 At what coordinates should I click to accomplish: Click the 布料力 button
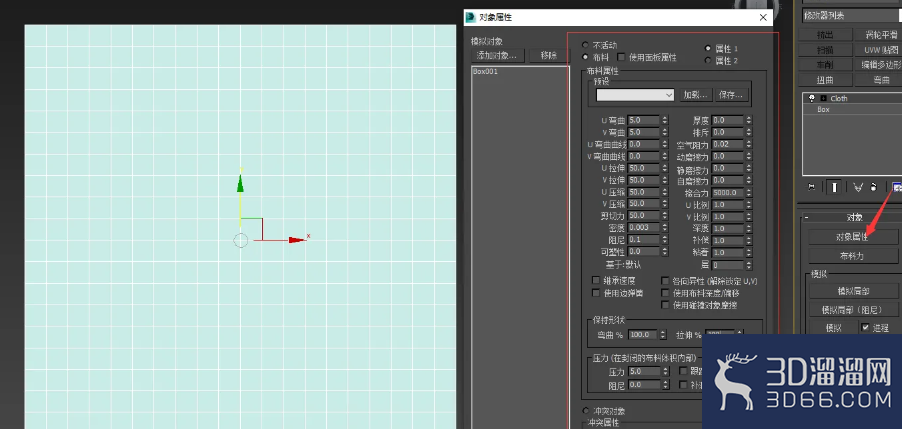[x=853, y=255]
